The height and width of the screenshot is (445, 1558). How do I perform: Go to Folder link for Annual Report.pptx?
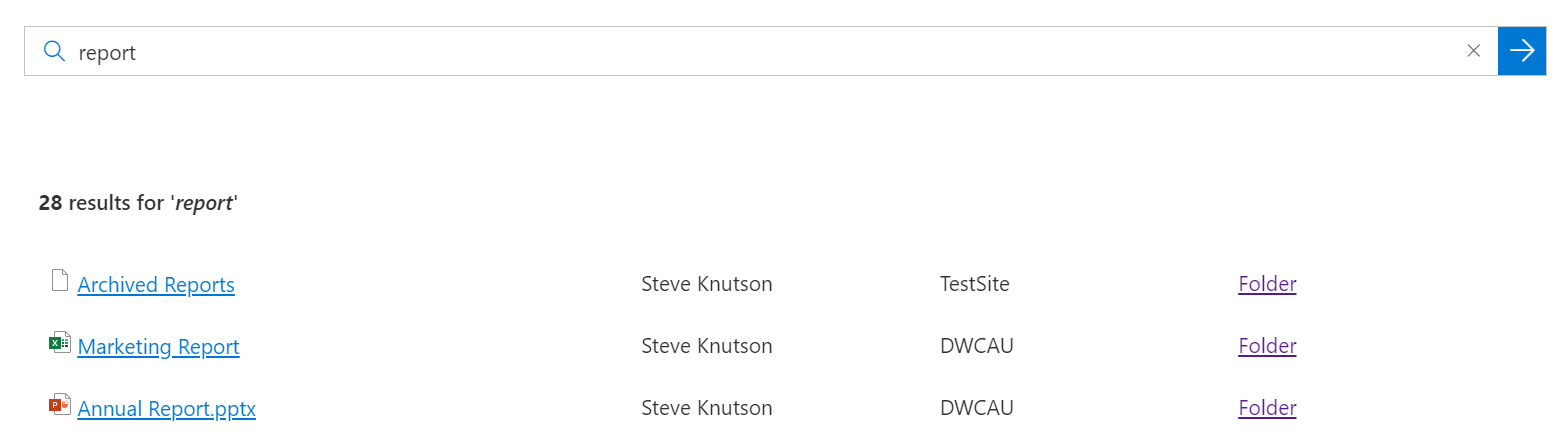click(1267, 408)
